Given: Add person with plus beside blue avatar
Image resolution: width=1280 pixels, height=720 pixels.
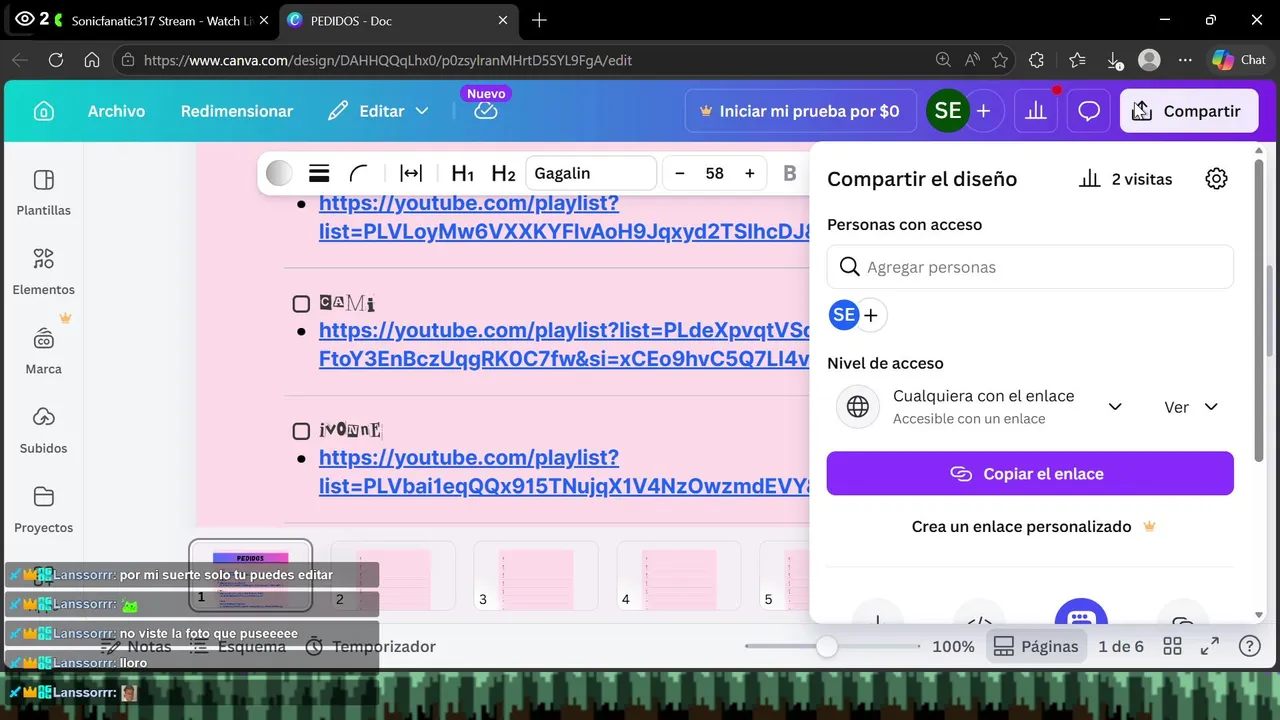Looking at the screenshot, I should 871,316.
